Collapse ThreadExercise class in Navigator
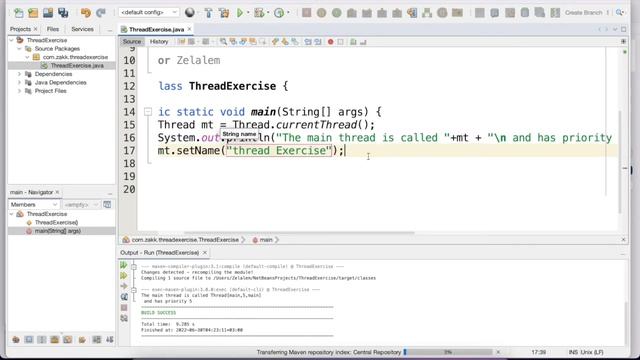Screen dimensions: 640x360 (x=11, y=214)
